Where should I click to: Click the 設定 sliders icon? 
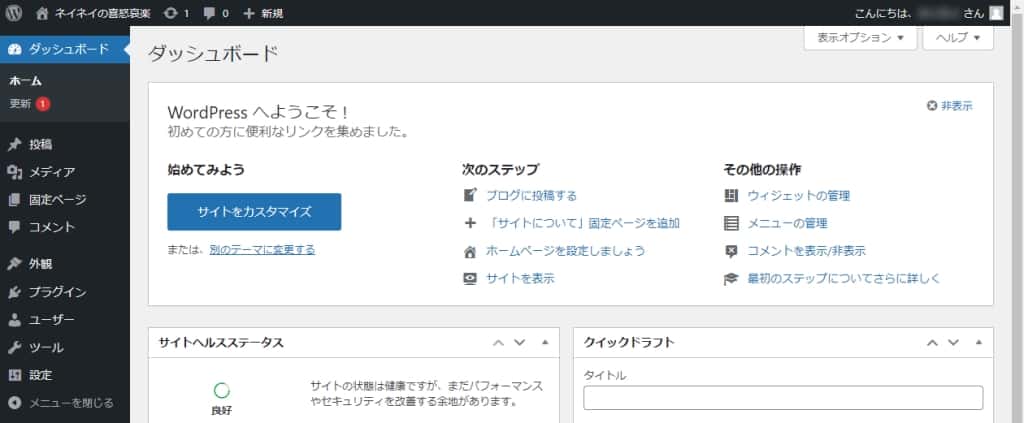tap(14, 375)
